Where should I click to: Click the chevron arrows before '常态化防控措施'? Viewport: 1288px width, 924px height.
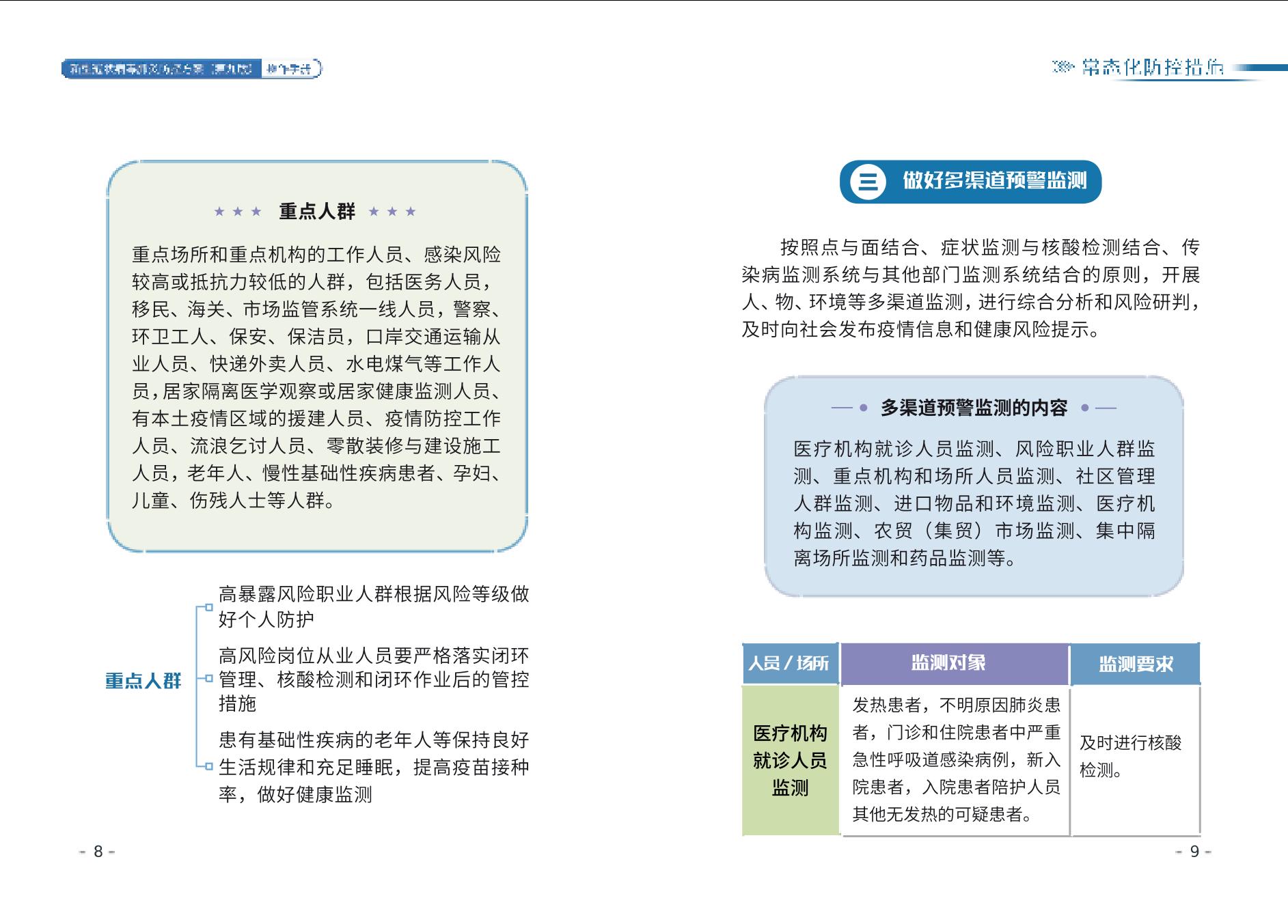pyautogui.click(x=1063, y=68)
